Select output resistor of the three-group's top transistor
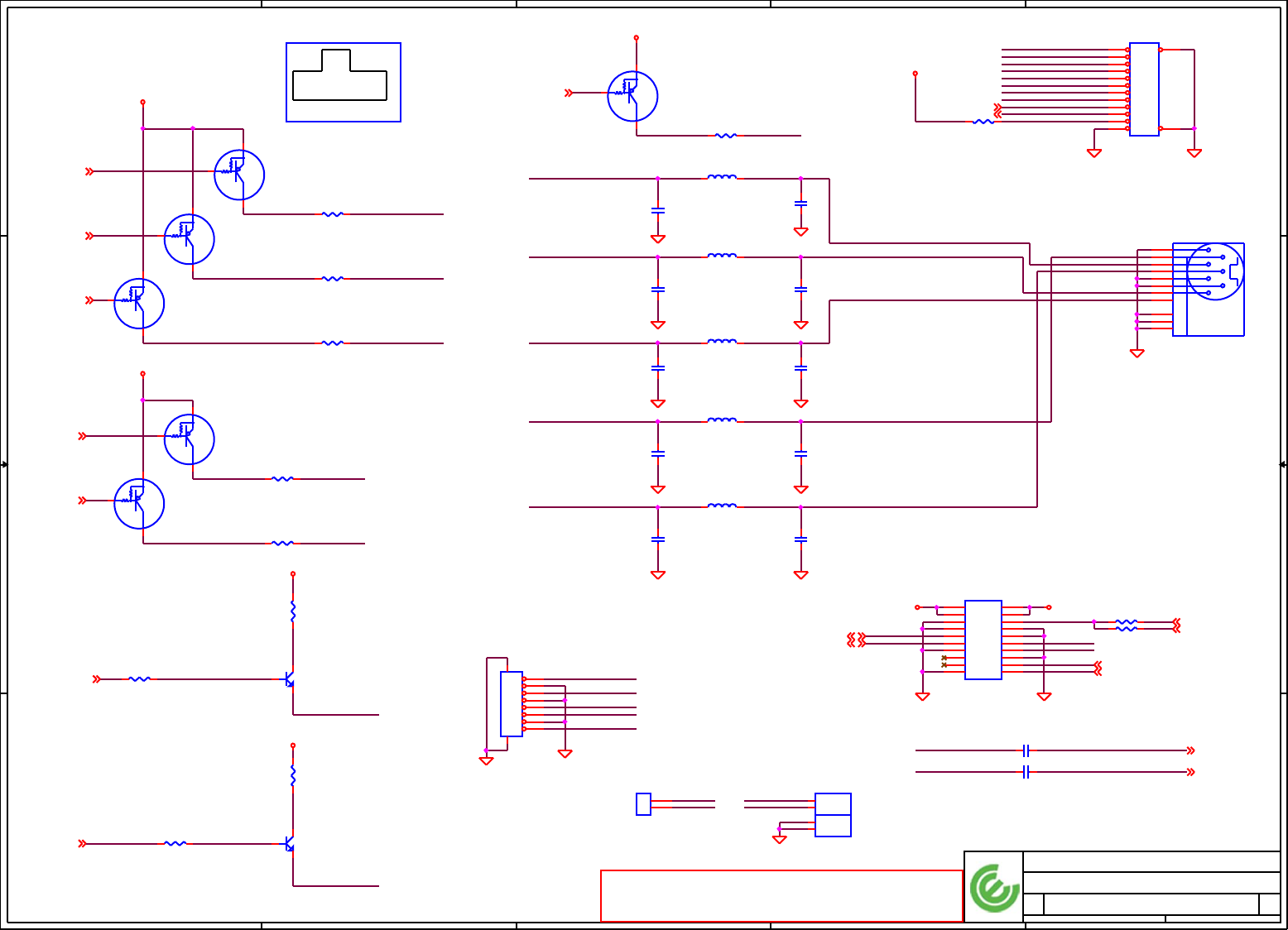The image size is (1288, 930). click(x=332, y=214)
